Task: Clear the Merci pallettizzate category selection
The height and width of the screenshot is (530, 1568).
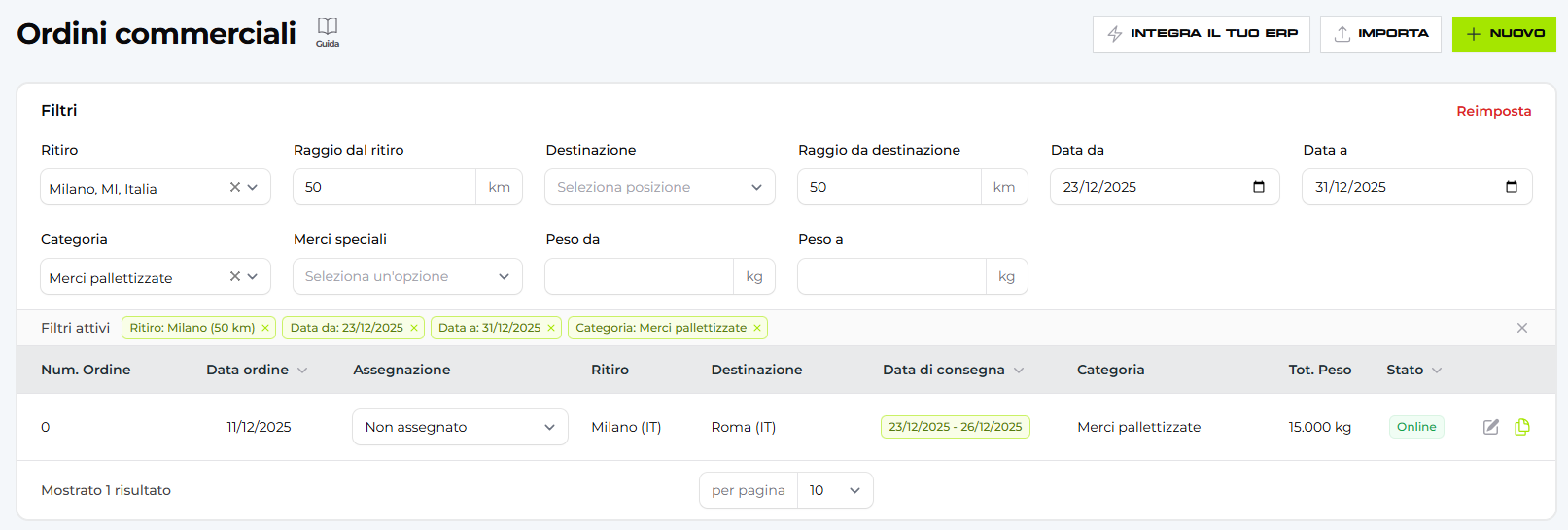Action: [x=234, y=276]
